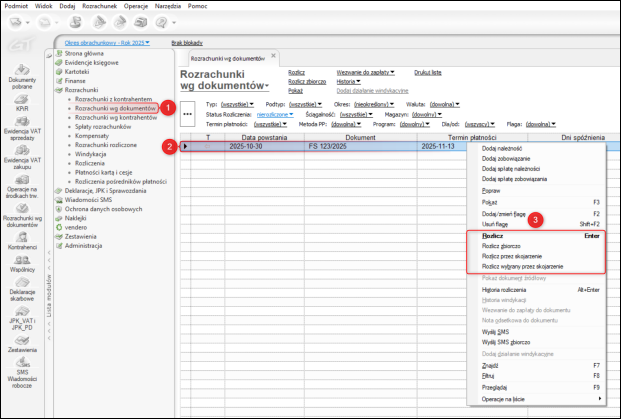This screenshot has height=419, width=621.
Task: Click the three-dots filter button
Action: click(188, 114)
